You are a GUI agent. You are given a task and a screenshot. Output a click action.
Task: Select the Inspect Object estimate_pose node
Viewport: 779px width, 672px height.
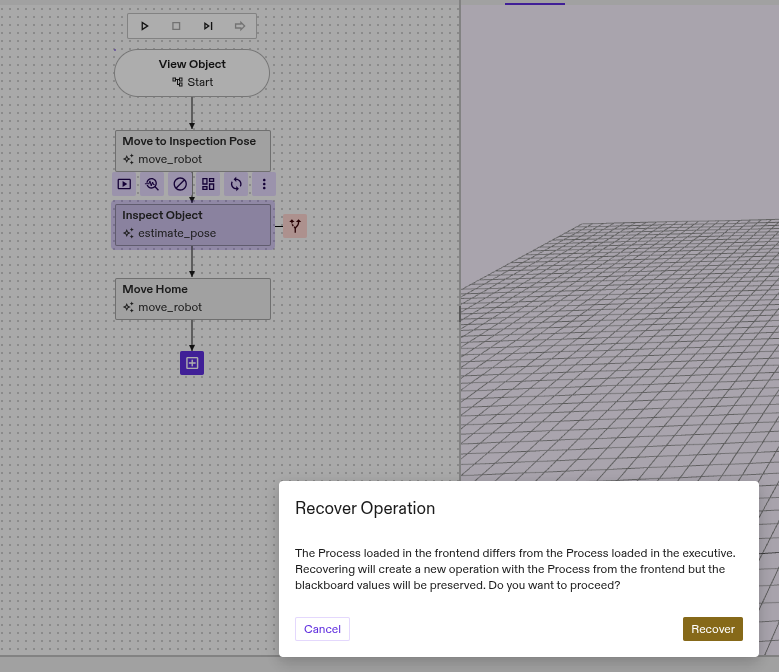(x=192, y=224)
